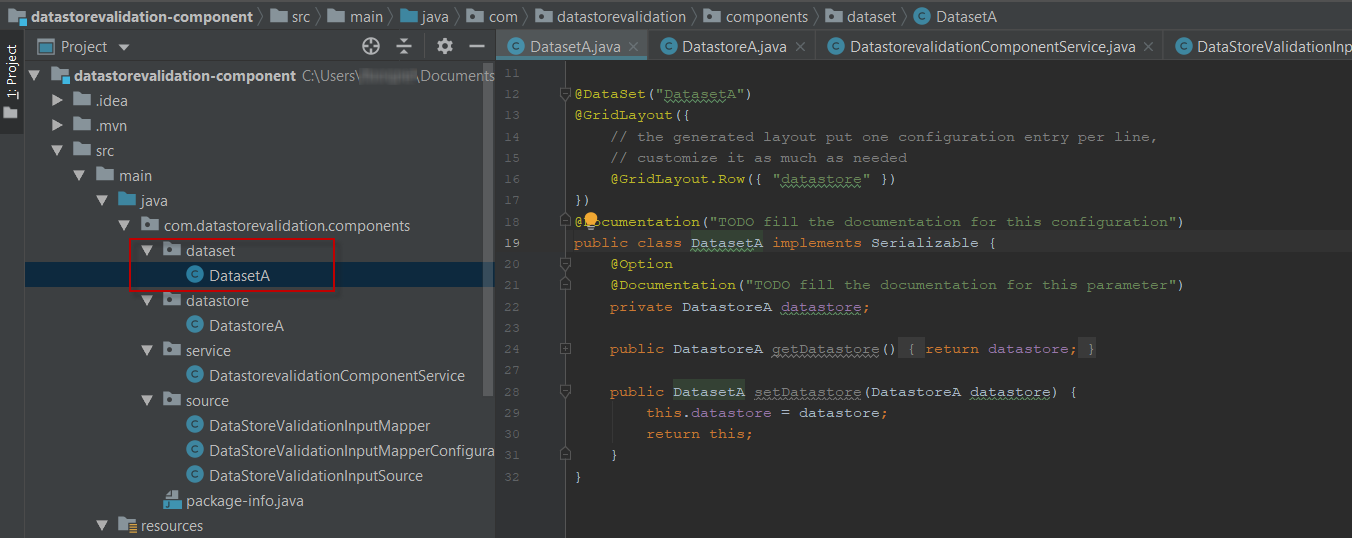Viewport: 1352px width, 538px height.
Task: Hide the Project panel with minimize icon
Action: tap(477, 46)
